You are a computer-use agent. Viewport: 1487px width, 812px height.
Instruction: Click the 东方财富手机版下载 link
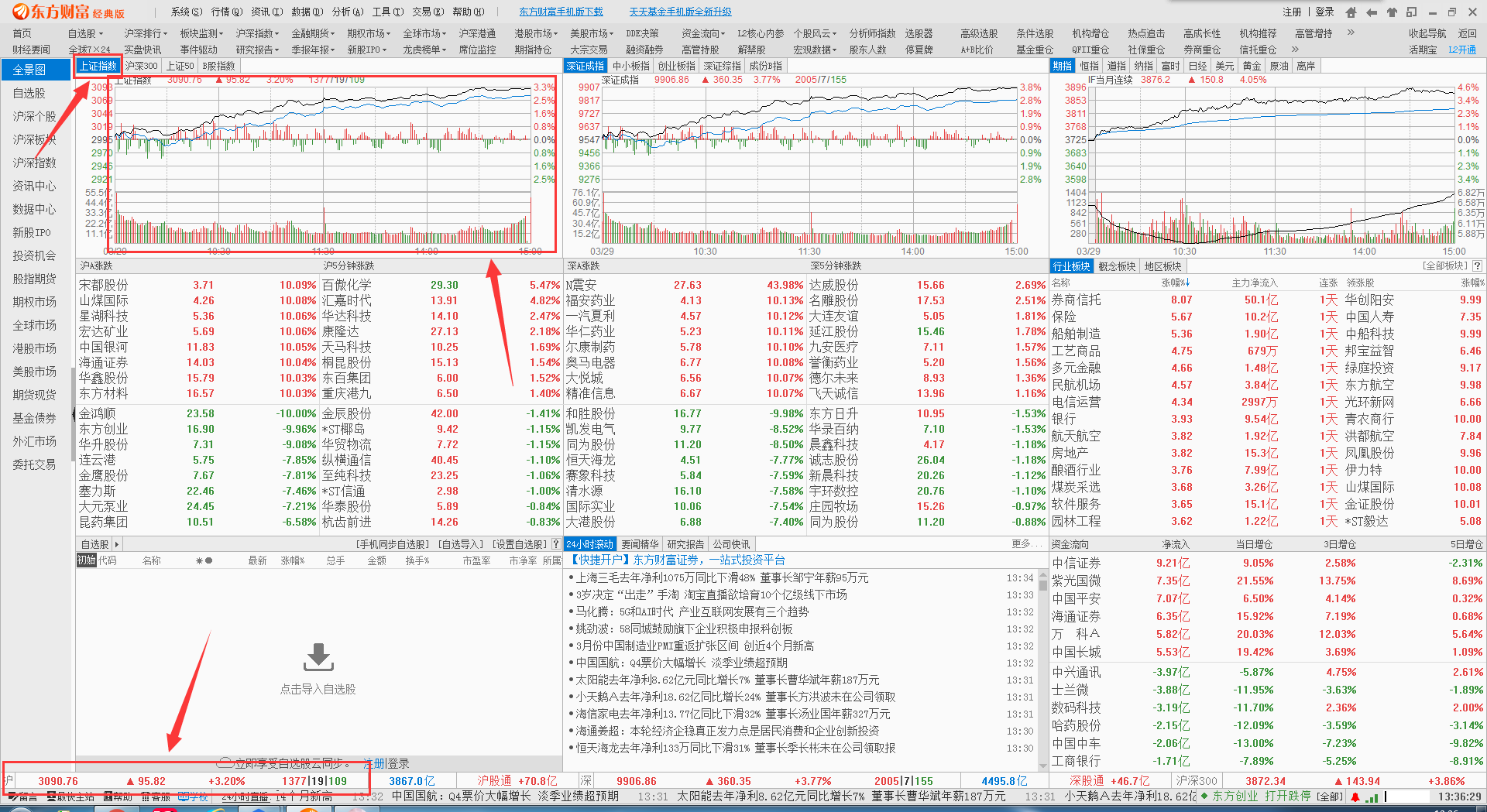(x=561, y=12)
